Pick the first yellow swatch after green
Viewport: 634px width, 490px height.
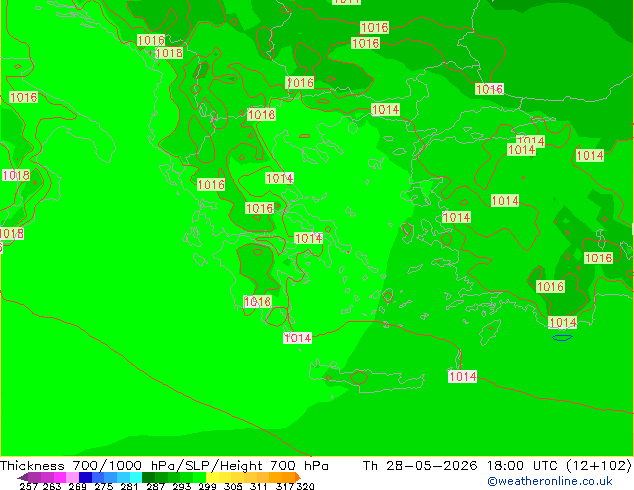tap(212, 477)
